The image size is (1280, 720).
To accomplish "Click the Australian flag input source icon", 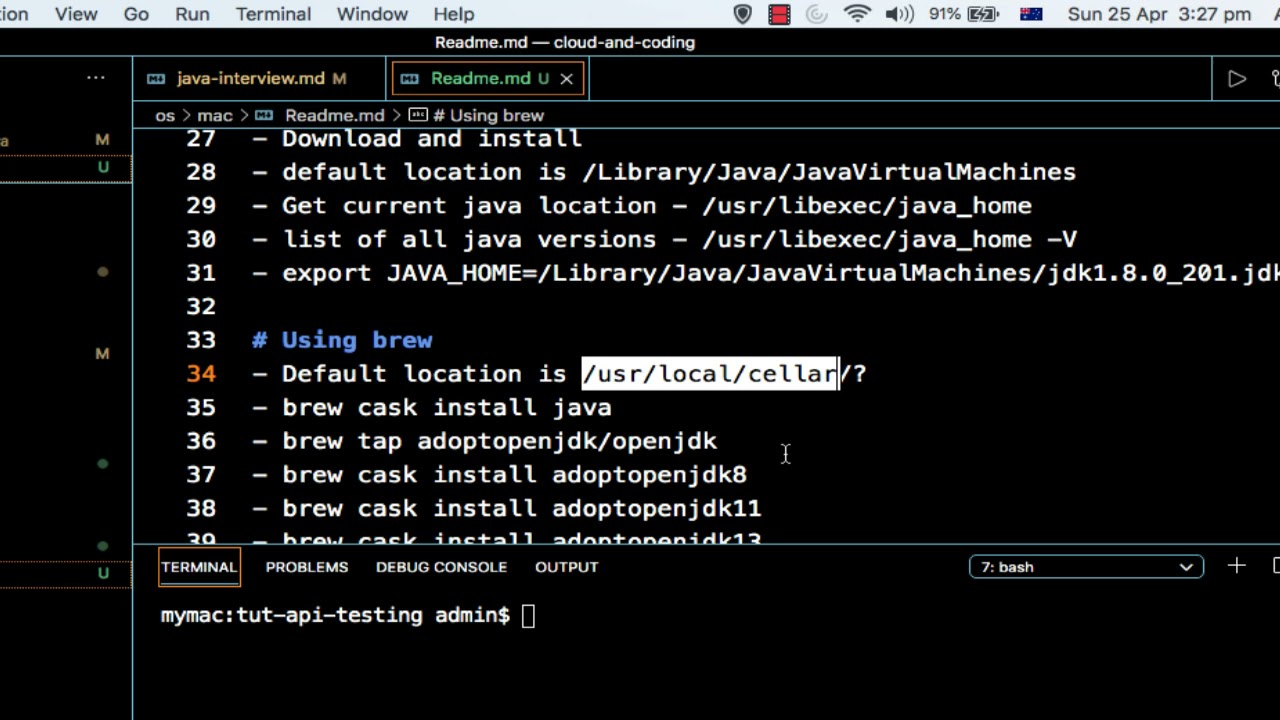I will tap(1031, 14).
